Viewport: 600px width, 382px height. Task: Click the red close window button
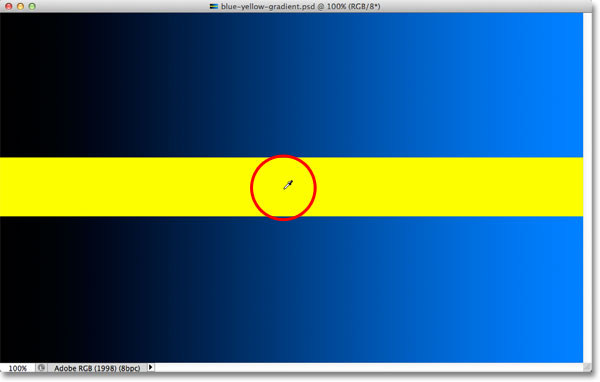pyautogui.click(x=8, y=6)
